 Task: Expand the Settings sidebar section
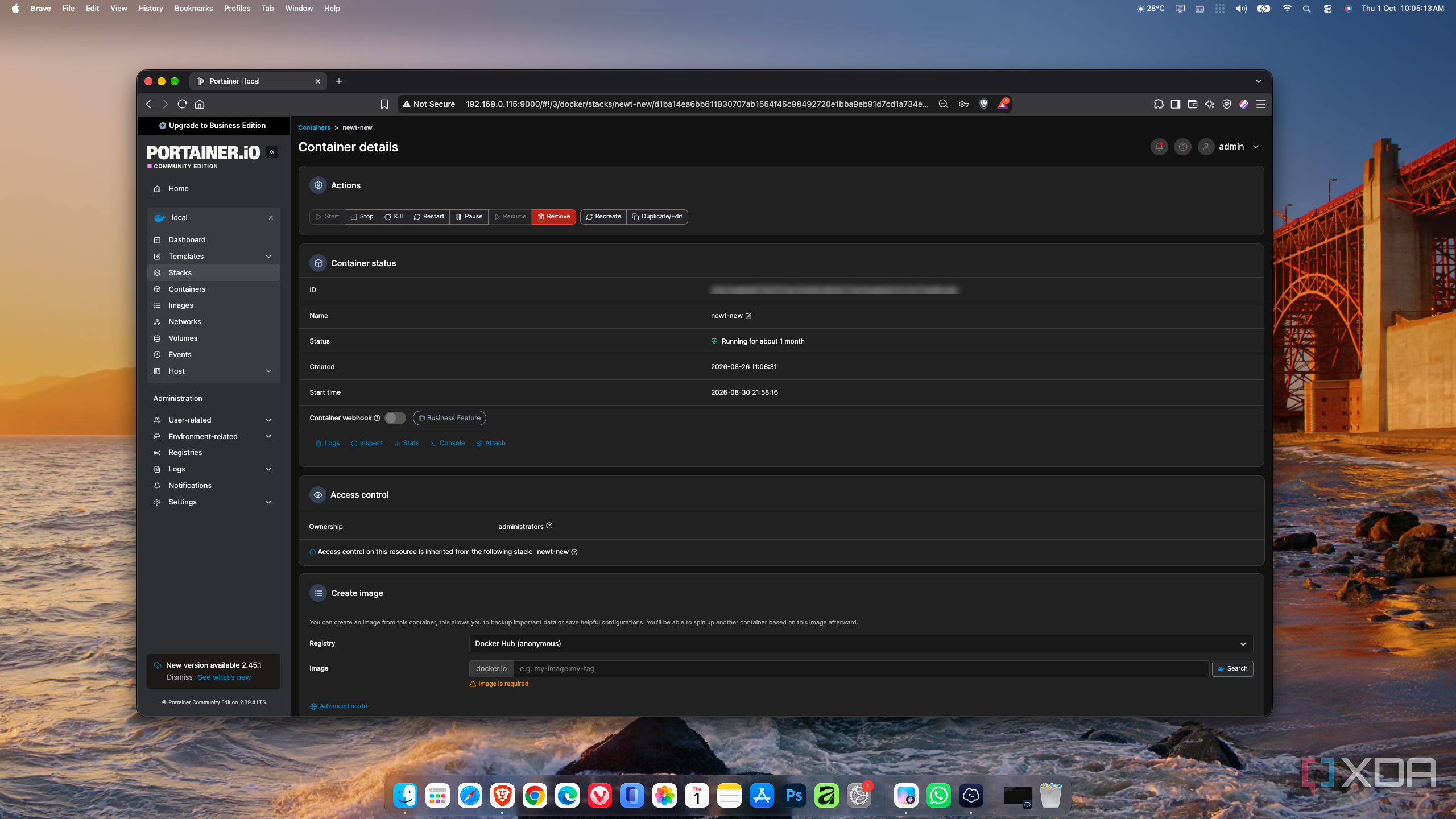point(268,502)
